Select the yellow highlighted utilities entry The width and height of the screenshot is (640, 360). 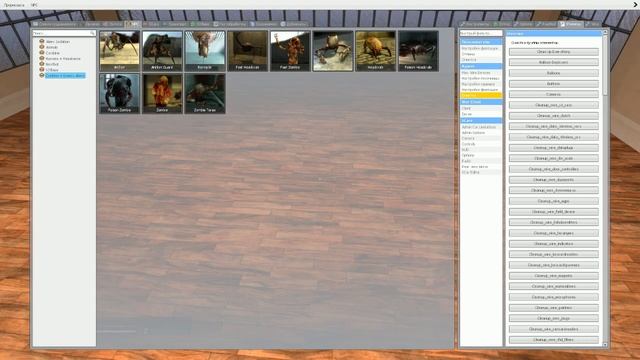481,95
